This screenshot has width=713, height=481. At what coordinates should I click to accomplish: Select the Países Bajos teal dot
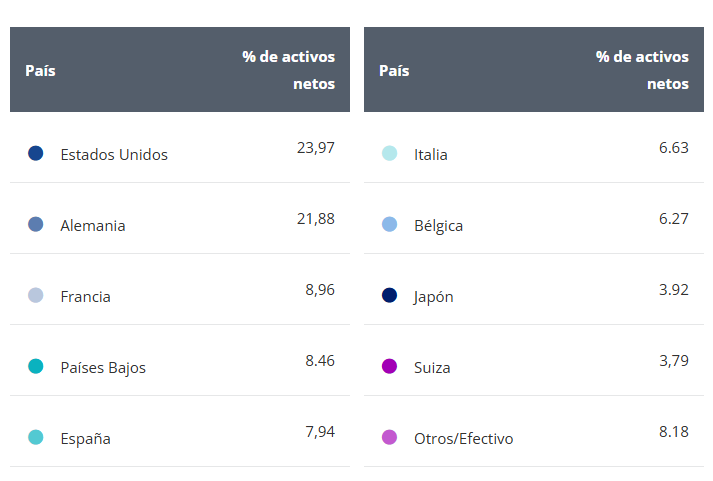[36, 367]
